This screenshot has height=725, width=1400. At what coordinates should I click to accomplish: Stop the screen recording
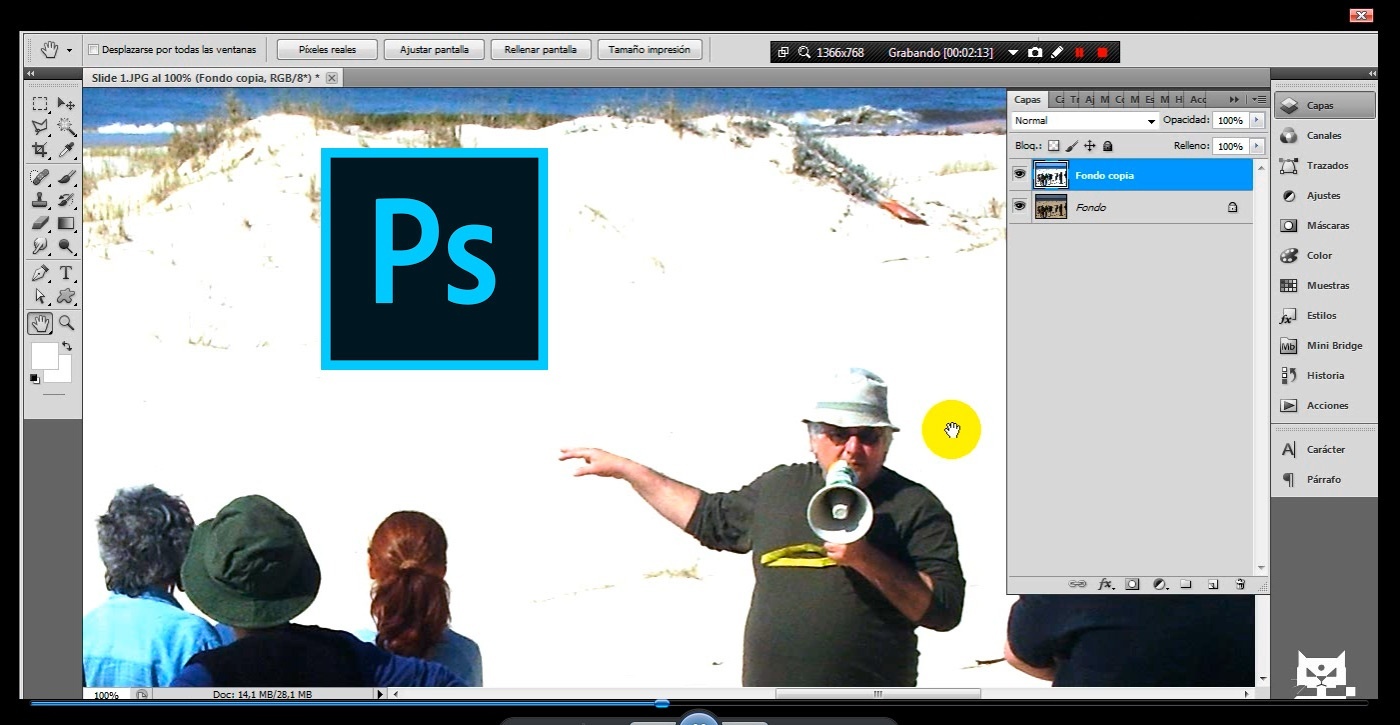tap(1102, 52)
